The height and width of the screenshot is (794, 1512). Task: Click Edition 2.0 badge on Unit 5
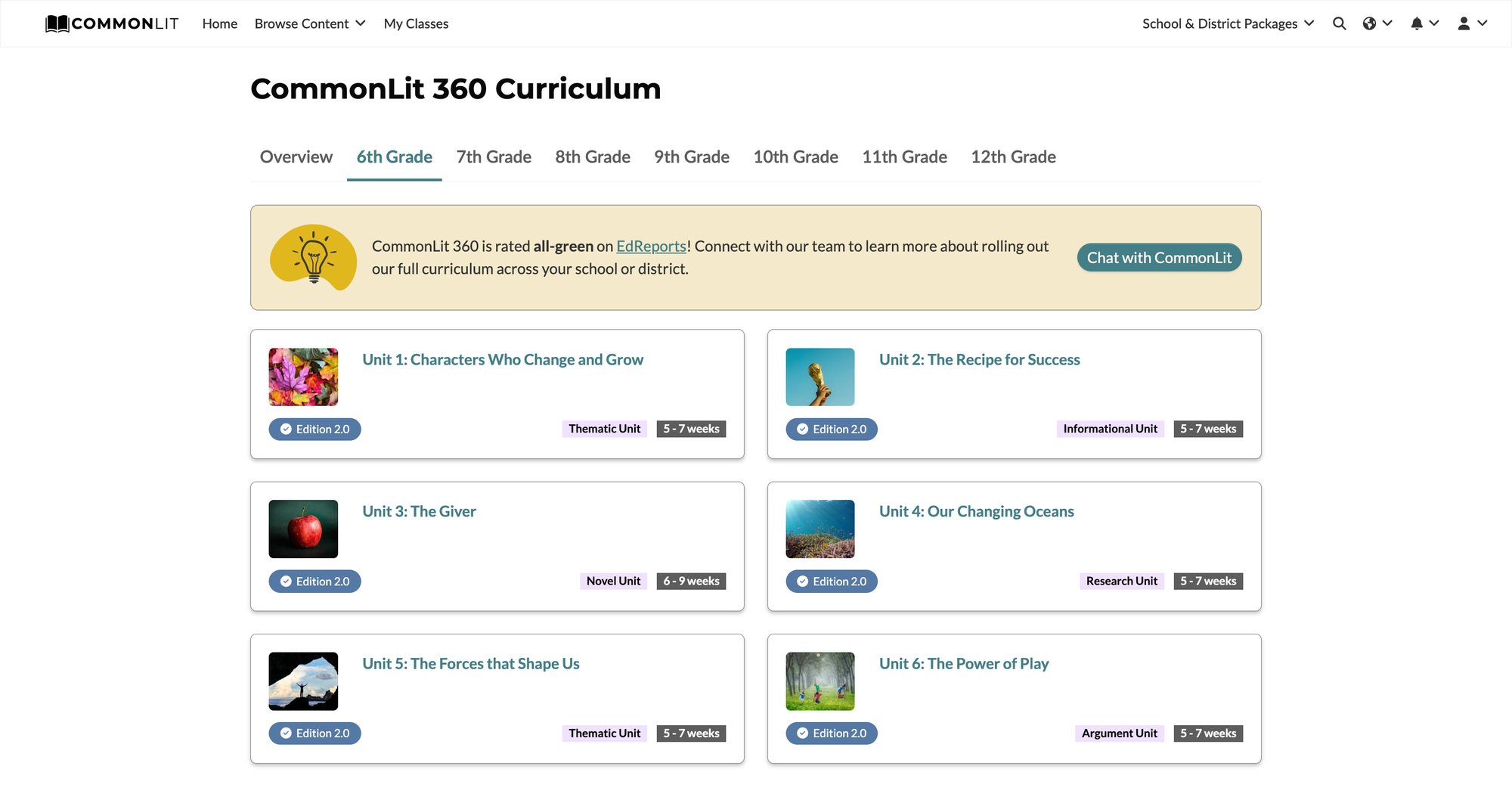coord(314,733)
